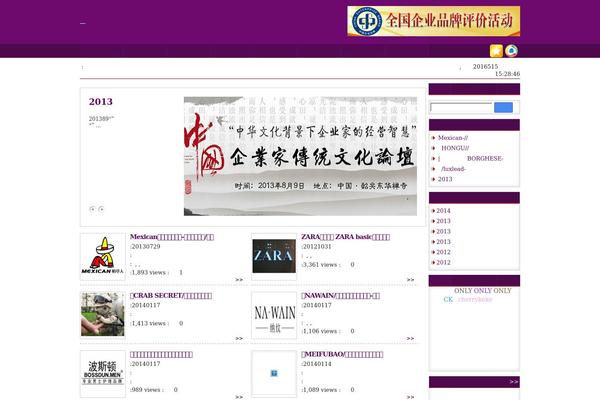Click the blue circular share icon
Viewport: 600px width, 400px height.
coord(511,51)
